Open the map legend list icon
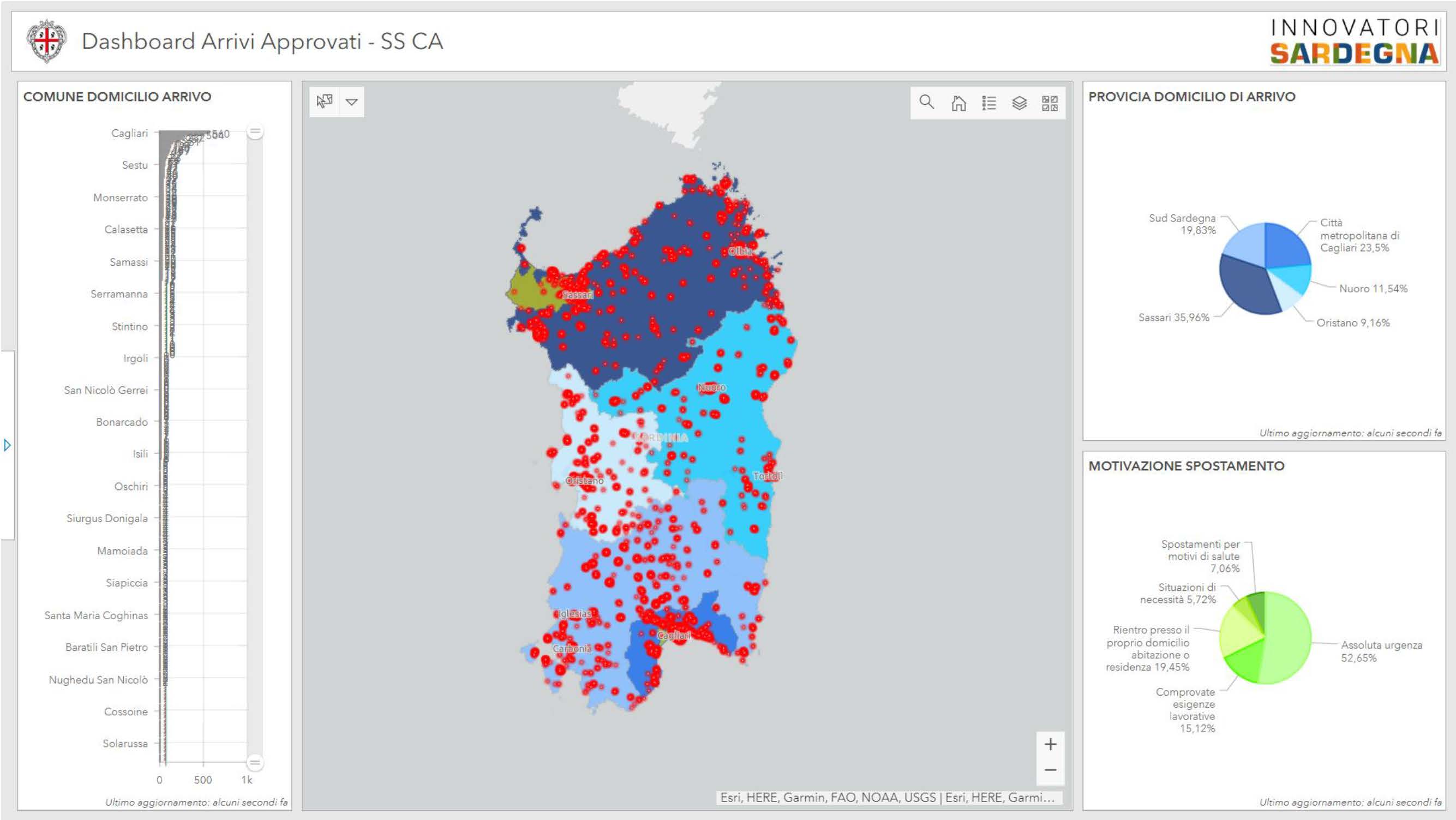Screen dimensions: 1456x820 (988, 103)
